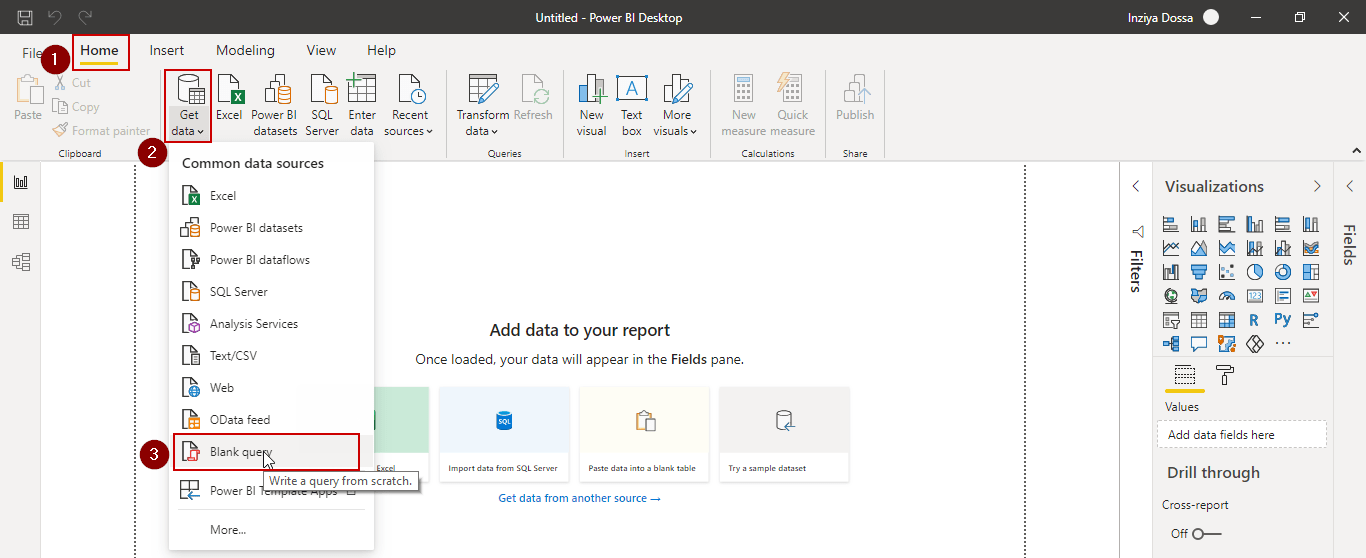Select the Slicer visualization
The width and height of the screenshot is (1366, 558).
1171,320
